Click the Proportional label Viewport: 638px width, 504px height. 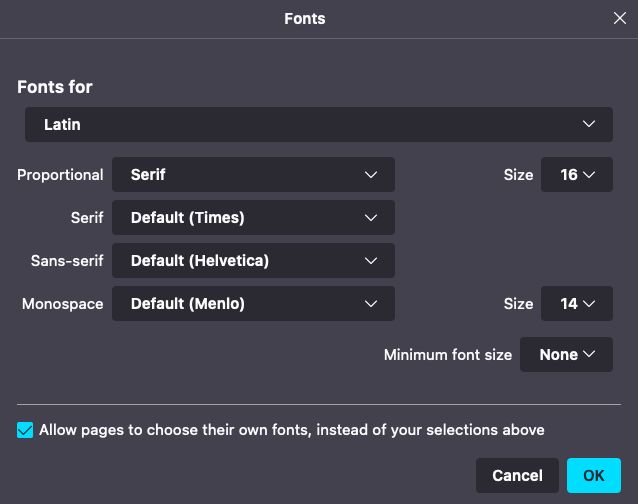click(x=60, y=175)
